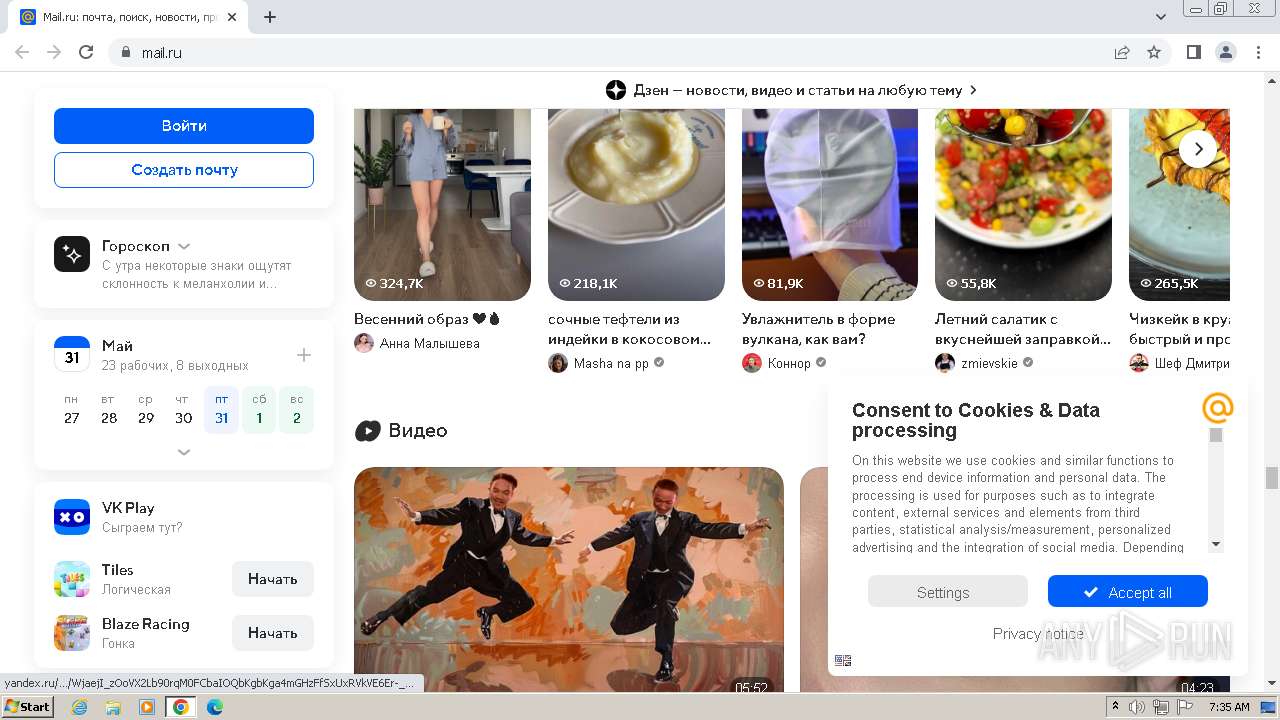Viewport: 1280px width, 720px height.
Task: Click Chrome icon in the taskbar
Action: click(180, 707)
